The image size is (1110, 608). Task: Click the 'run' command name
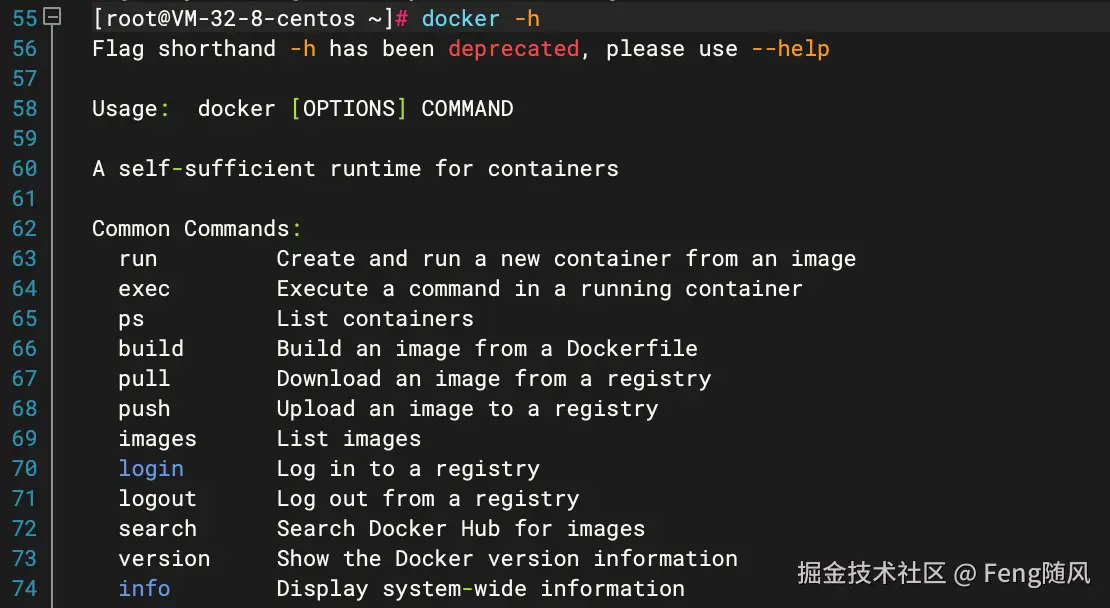138,258
